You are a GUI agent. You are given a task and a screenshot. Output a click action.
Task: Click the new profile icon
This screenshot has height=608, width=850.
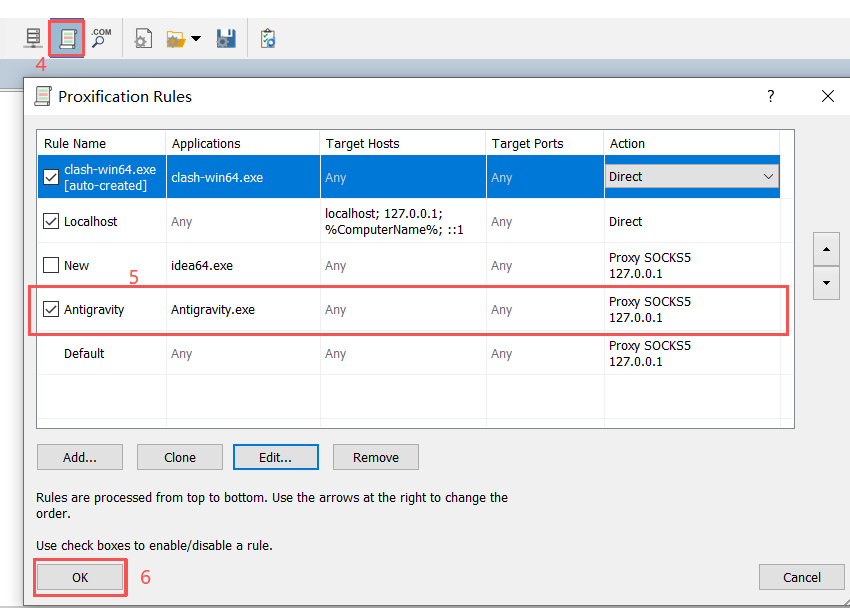144,39
